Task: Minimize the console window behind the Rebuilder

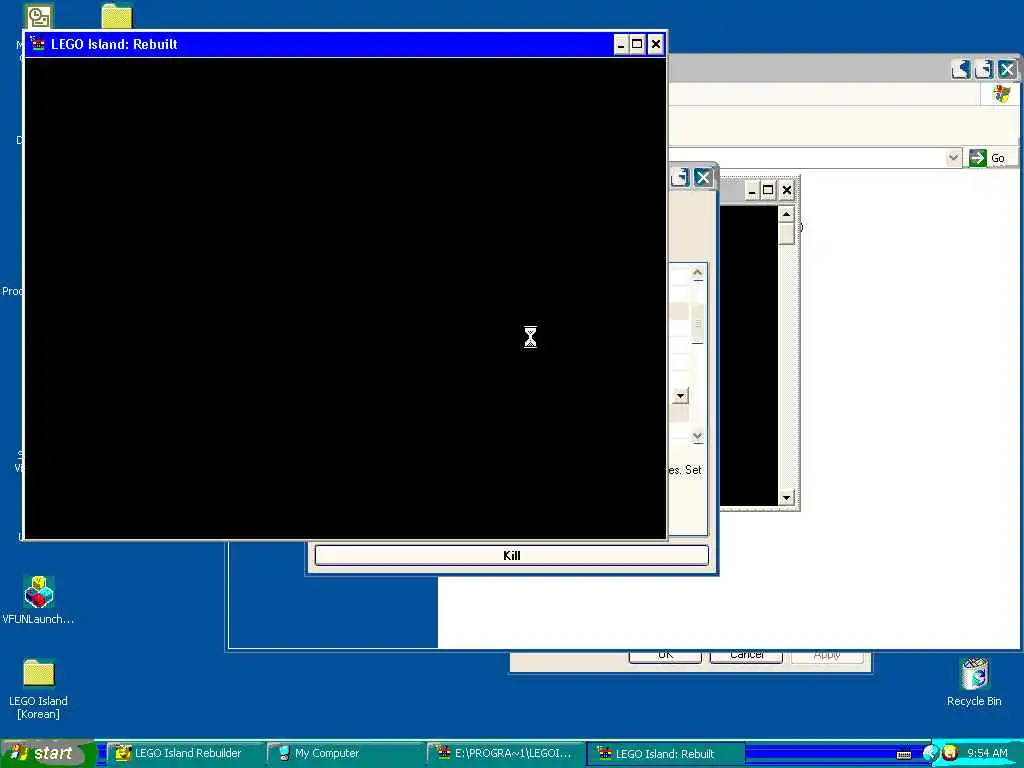Action: coord(752,191)
